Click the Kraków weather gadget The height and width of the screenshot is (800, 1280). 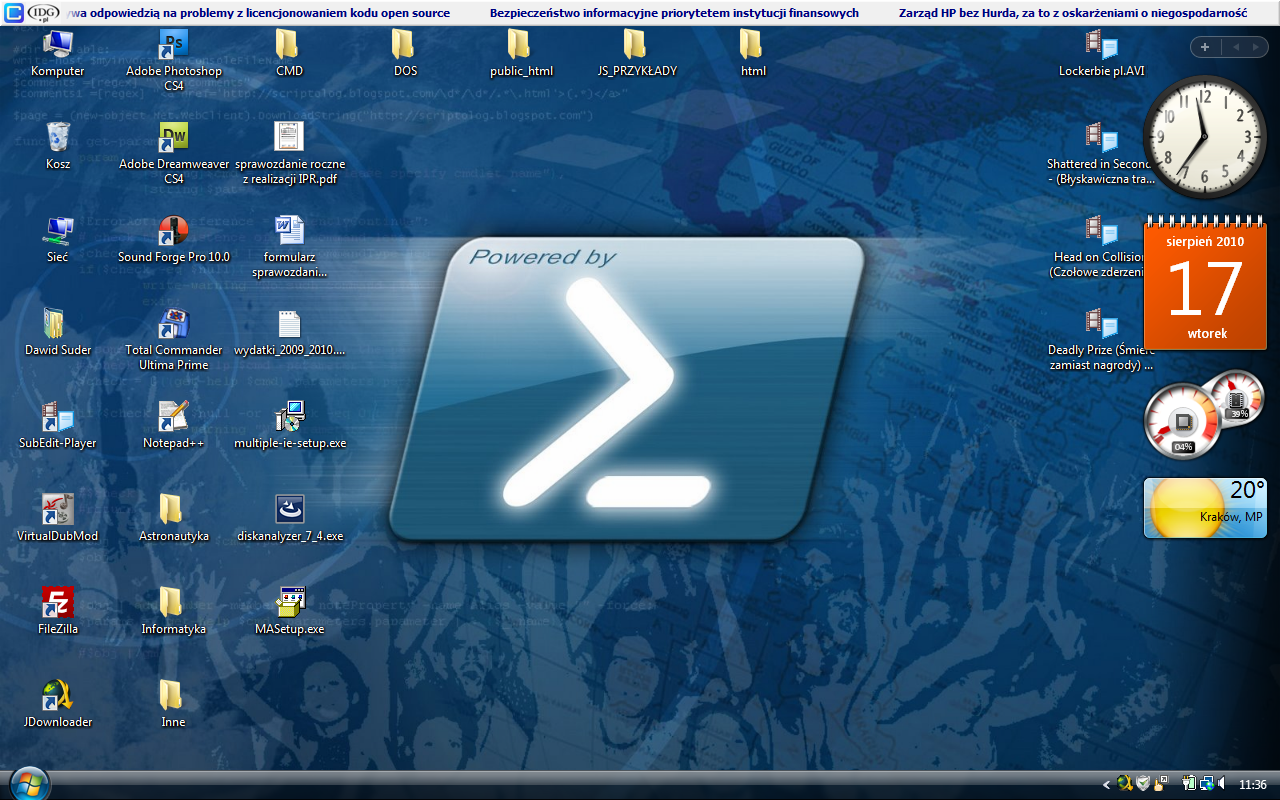click(1205, 508)
